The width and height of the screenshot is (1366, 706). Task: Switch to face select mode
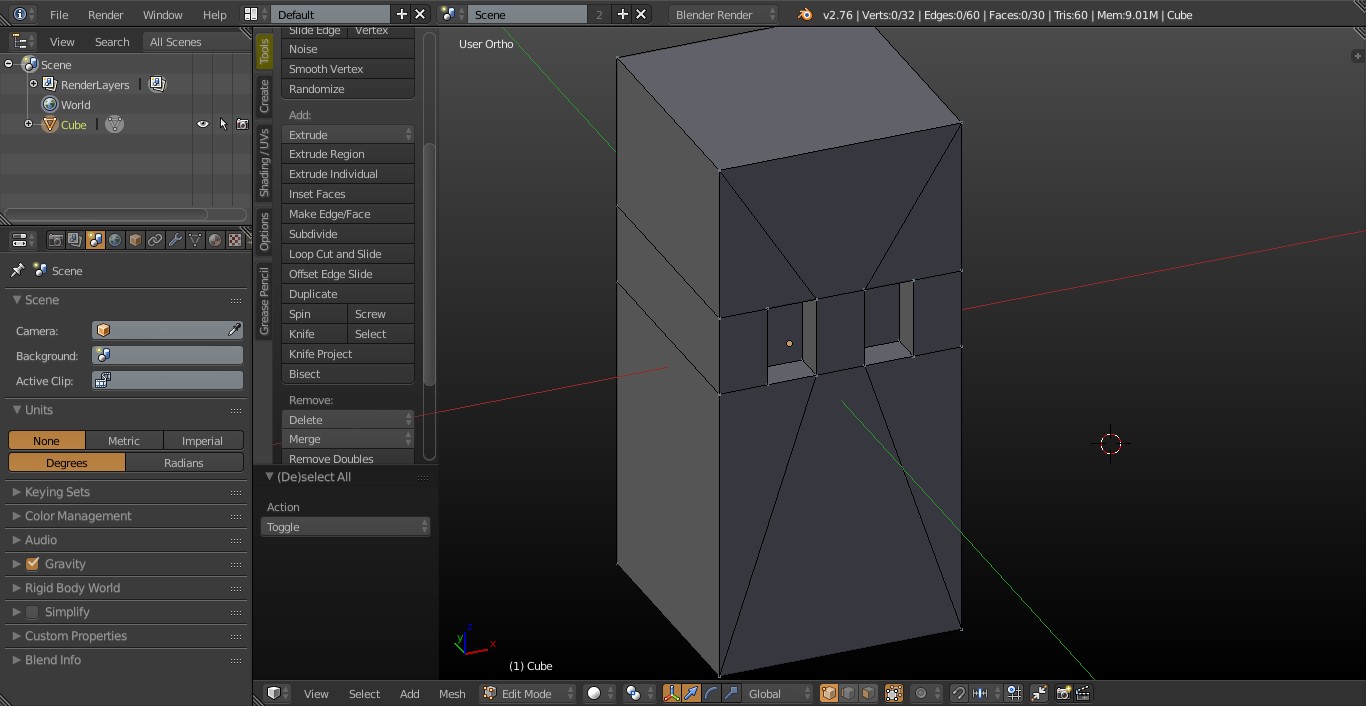pyautogui.click(x=868, y=693)
